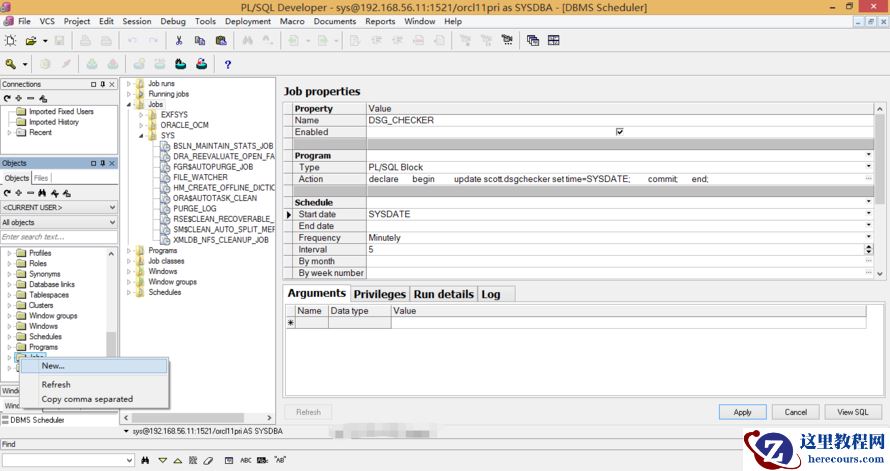Viewport: 890px width, 471px height.
Task: Expand the ORACLE_OCM folder
Action: (x=141, y=125)
